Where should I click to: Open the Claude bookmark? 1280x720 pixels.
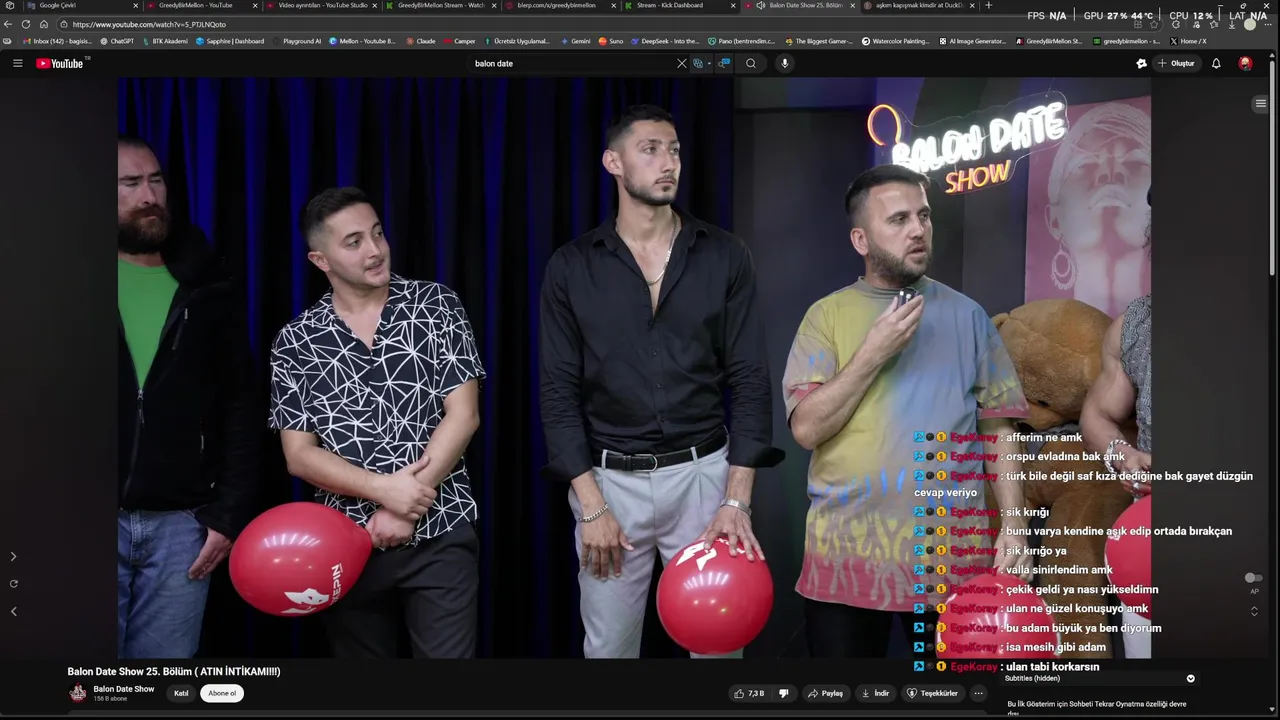pyautogui.click(x=421, y=41)
